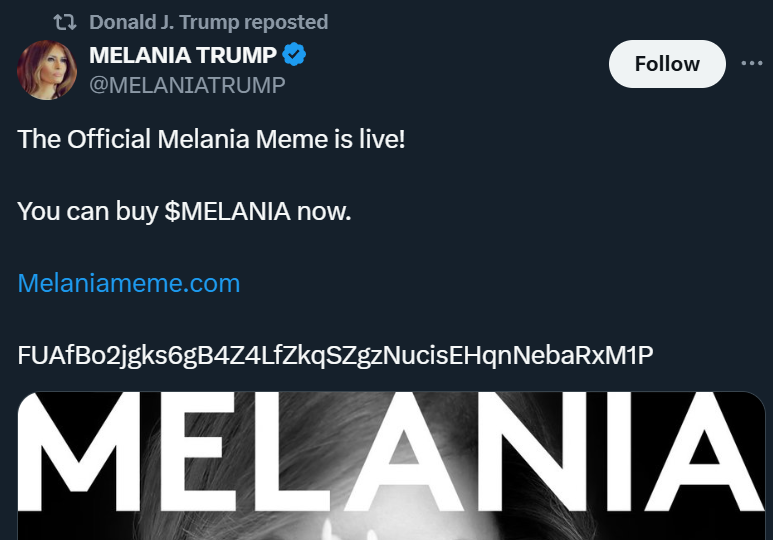This screenshot has height=540, width=773.
Task: Open Donald J. Trump's name in repost notice
Action: pyautogui.click(x=164, y=22)
